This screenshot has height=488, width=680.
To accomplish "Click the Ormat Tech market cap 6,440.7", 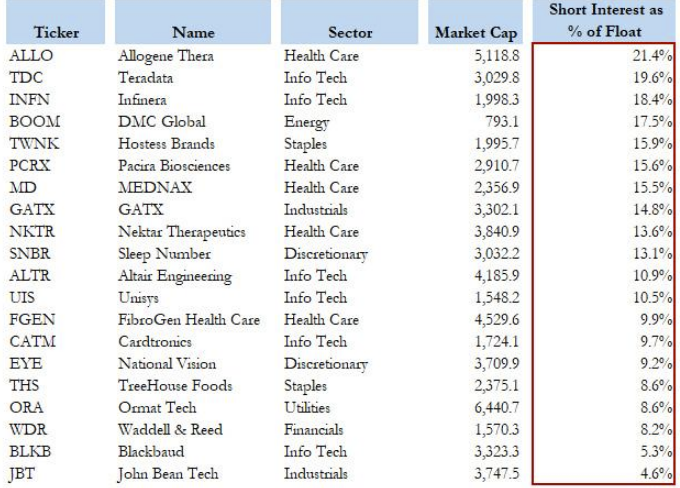I will tap(496, 408).
